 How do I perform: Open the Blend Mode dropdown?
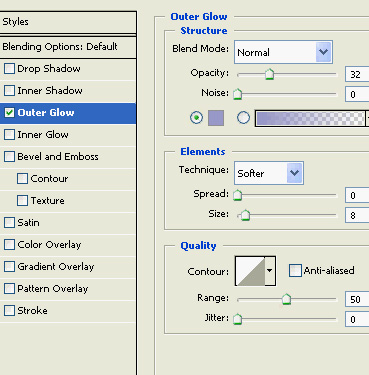(x=283, y=52)
